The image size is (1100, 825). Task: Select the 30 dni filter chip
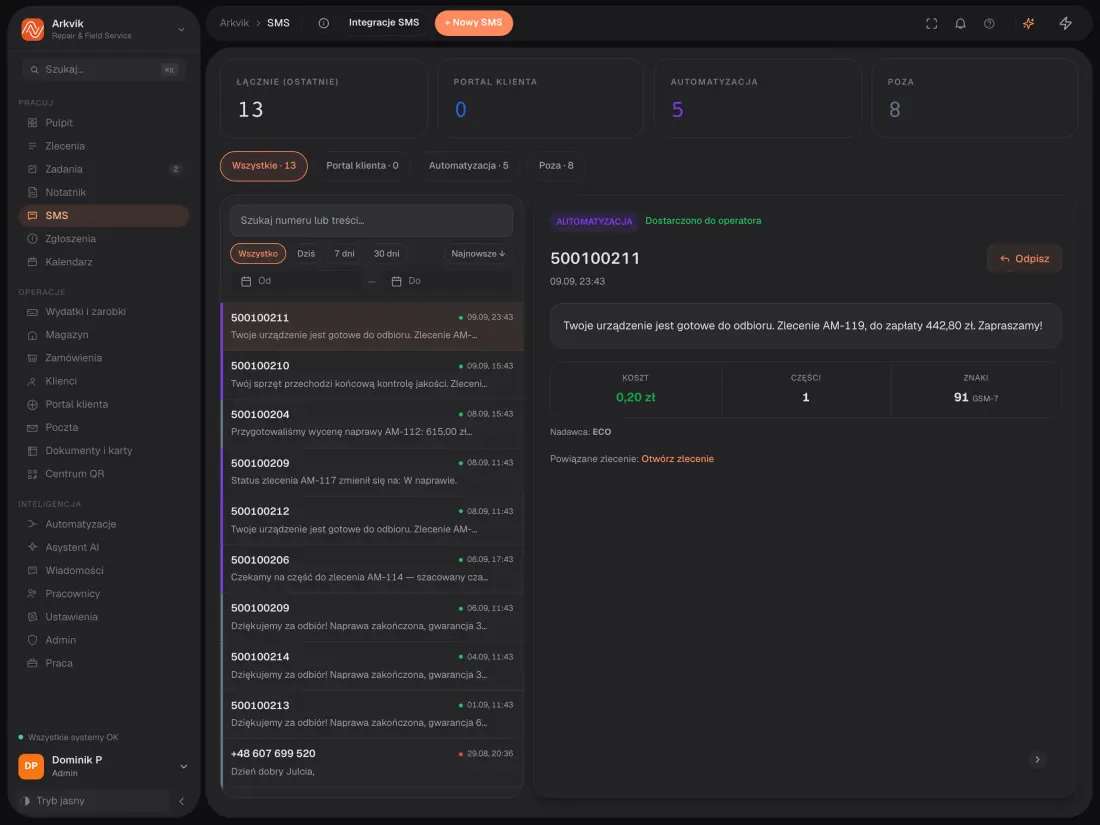(x=386, y=253)
